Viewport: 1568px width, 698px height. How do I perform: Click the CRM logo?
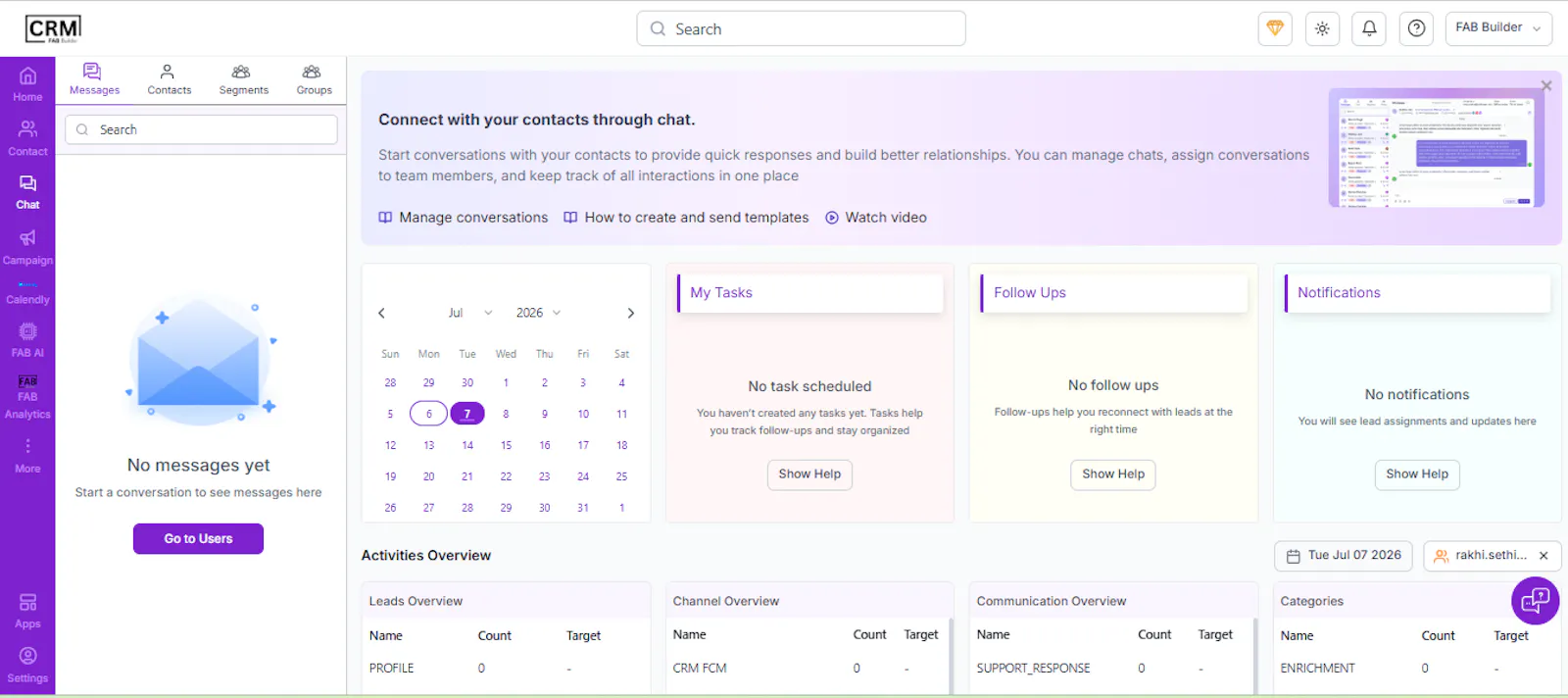[x=53, y=29]
